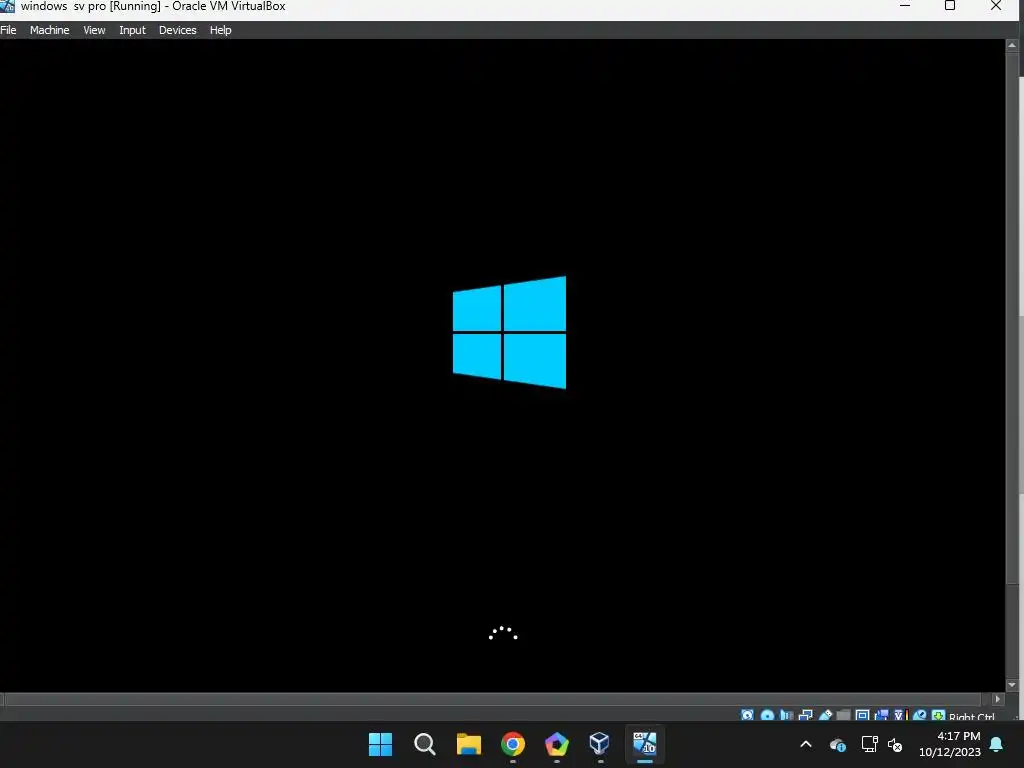Click the keyboard capture green arrow icon
The image size is (1024, 768).
(938, 715)
